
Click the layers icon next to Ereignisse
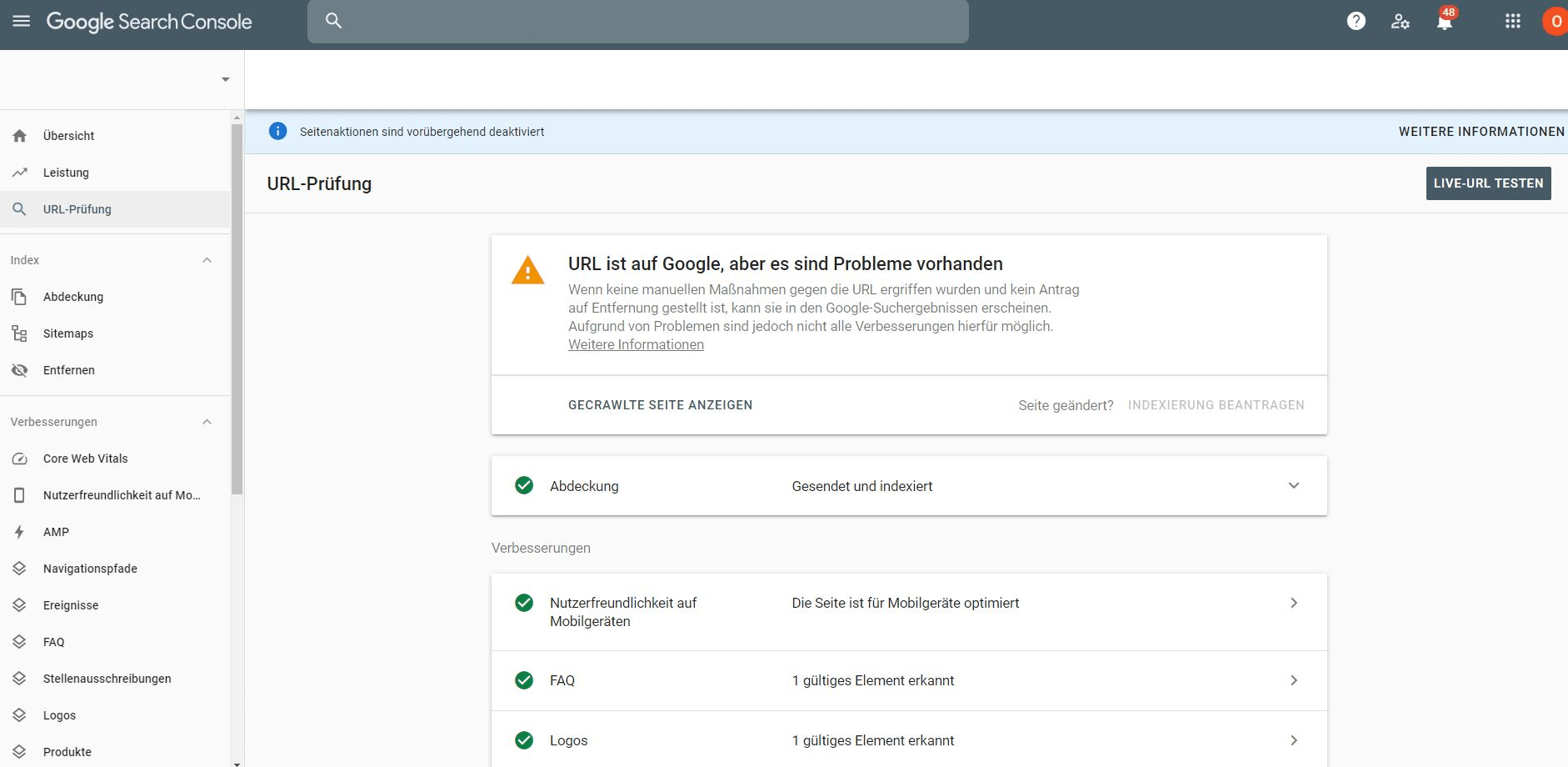(20, 605)
